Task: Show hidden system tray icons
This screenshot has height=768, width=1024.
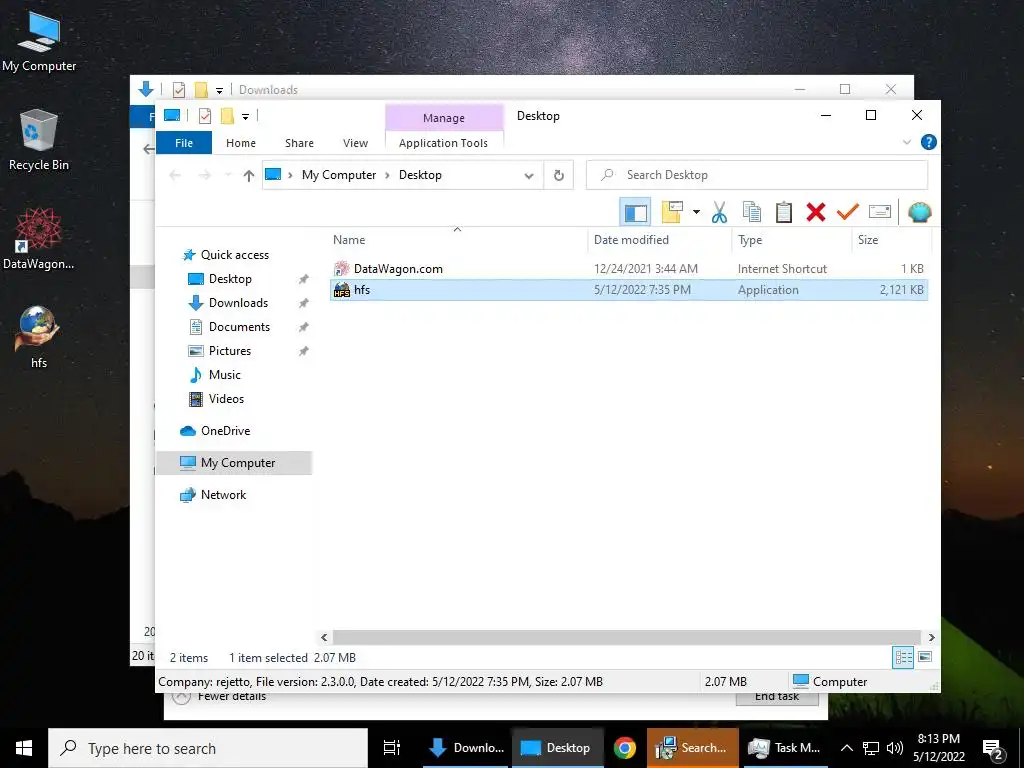Action: (846, 748)
